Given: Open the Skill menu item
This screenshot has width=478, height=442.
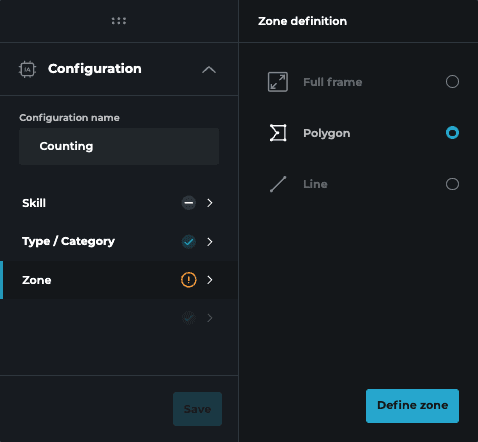Looking at the screenshot, I should pos(119,203).
